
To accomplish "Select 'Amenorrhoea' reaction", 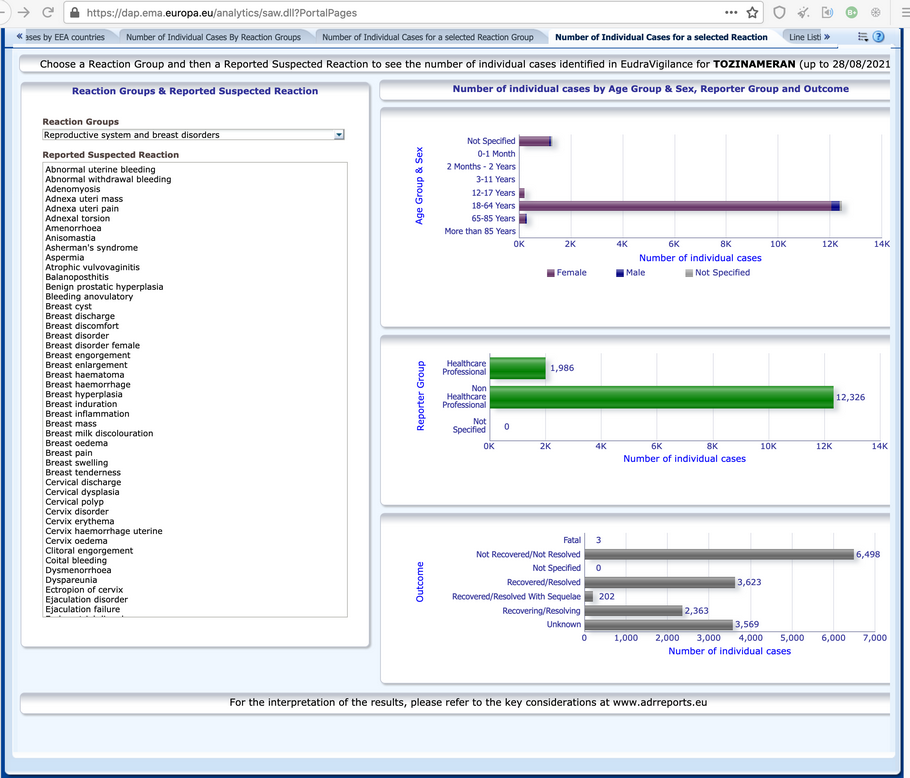I will pos(74,228).
